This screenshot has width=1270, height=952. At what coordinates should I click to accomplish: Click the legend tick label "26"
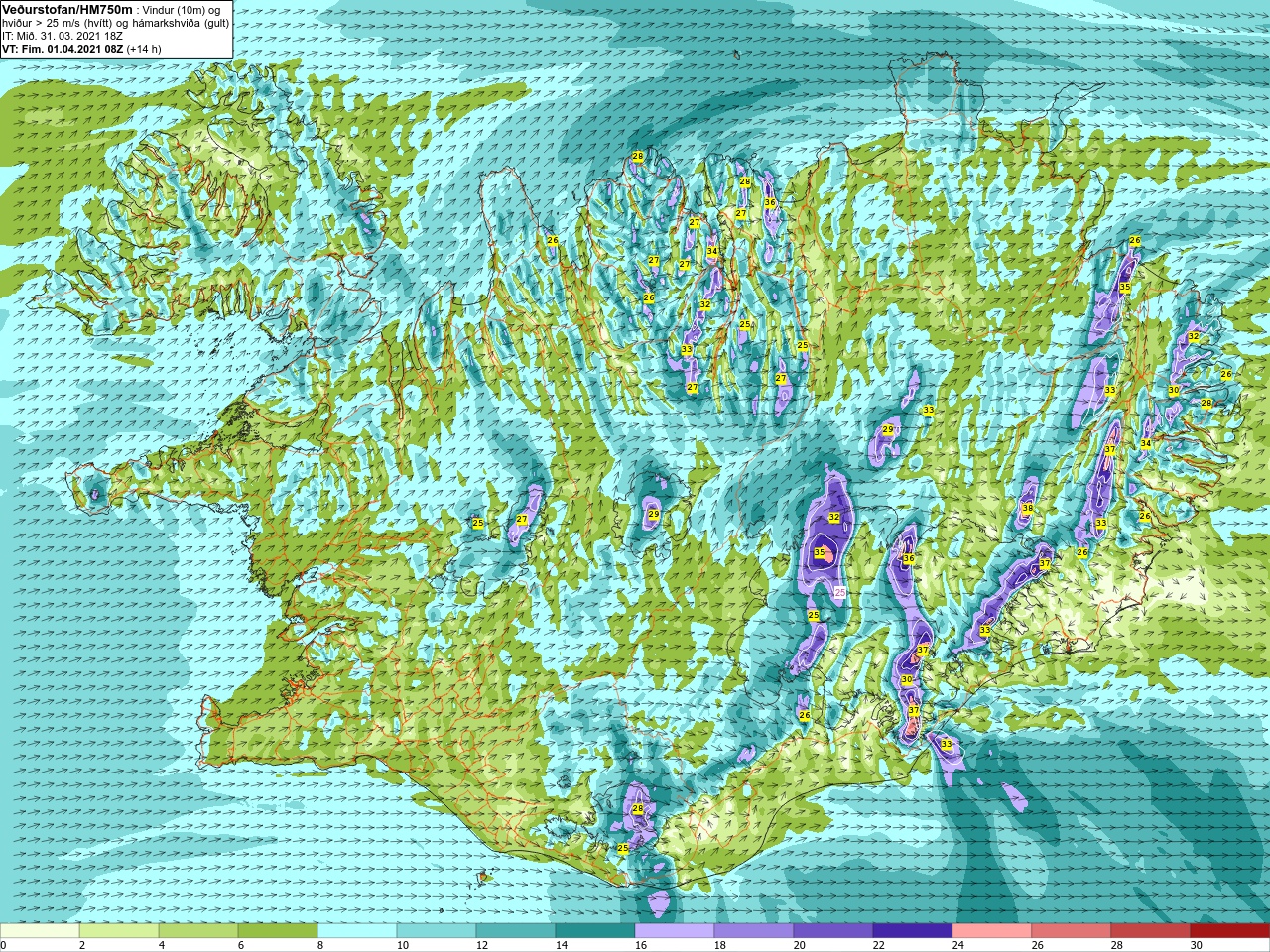1037,946
